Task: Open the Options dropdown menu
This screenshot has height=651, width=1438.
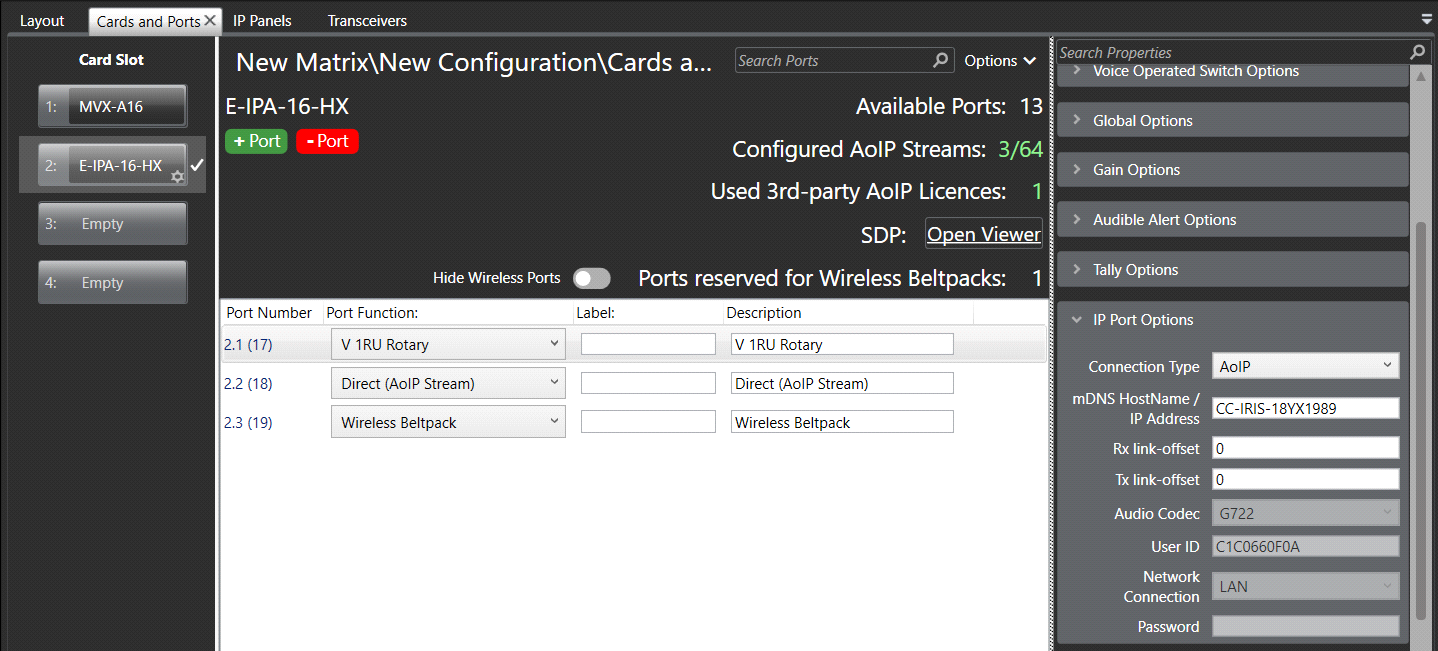Action: click(x=999, y=61)
